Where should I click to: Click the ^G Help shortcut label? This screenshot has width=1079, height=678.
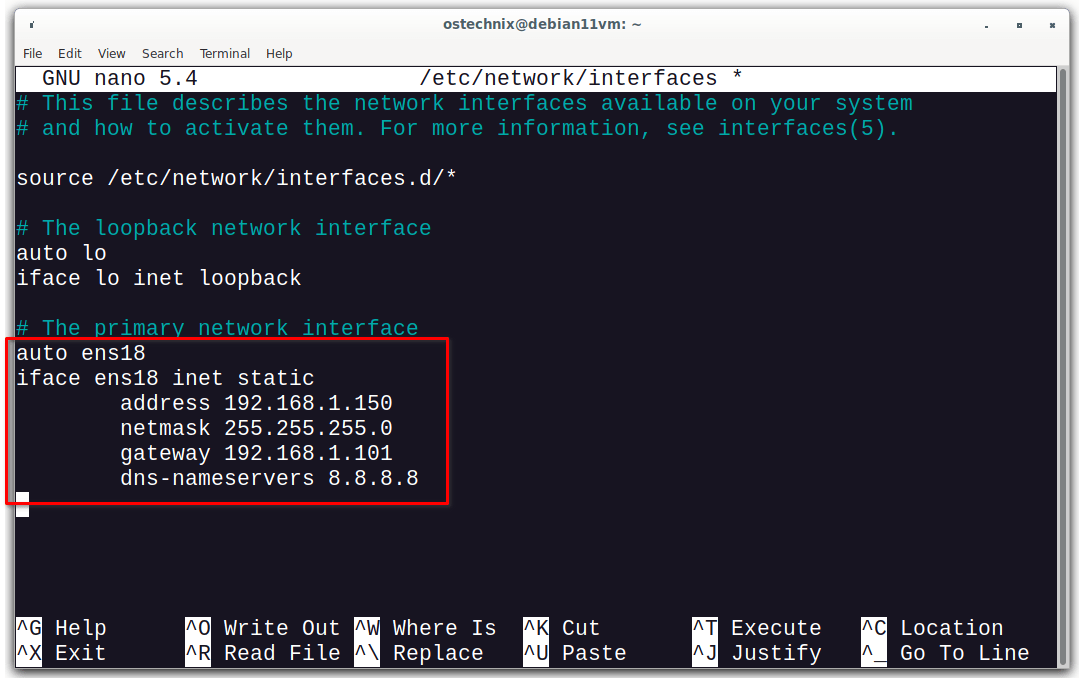61,628
